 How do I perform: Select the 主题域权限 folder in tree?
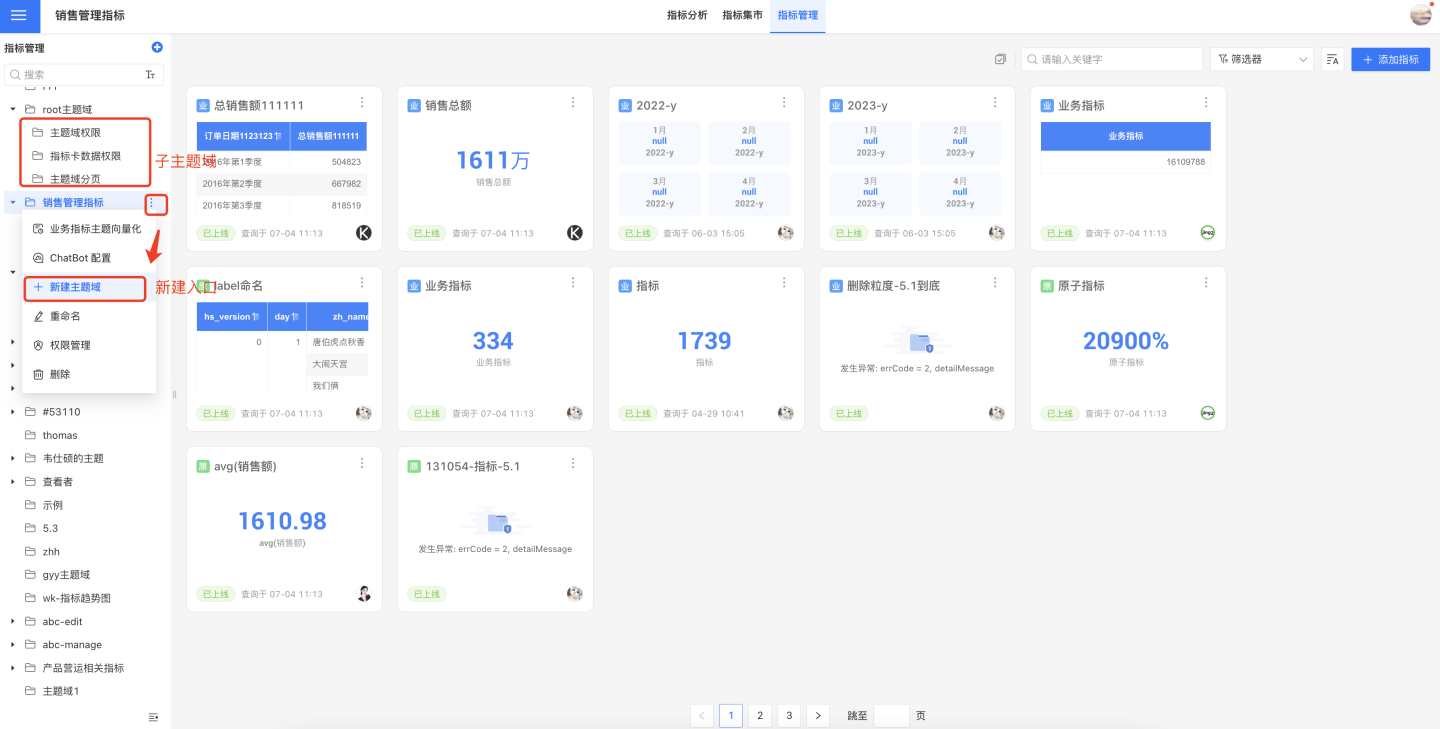coord(75,132)
